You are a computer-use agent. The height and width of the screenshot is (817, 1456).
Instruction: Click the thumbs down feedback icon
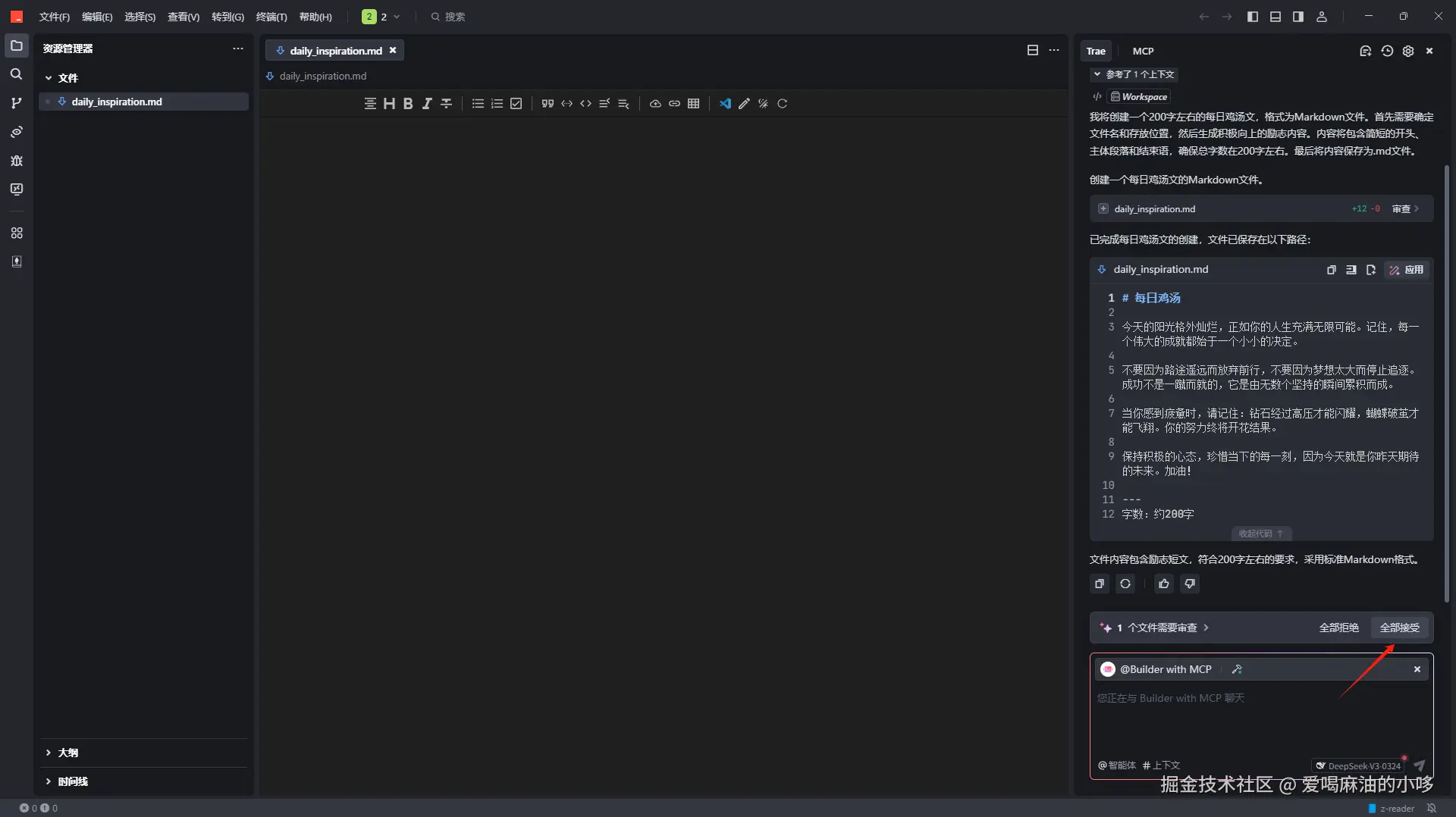click(1190, 584)
